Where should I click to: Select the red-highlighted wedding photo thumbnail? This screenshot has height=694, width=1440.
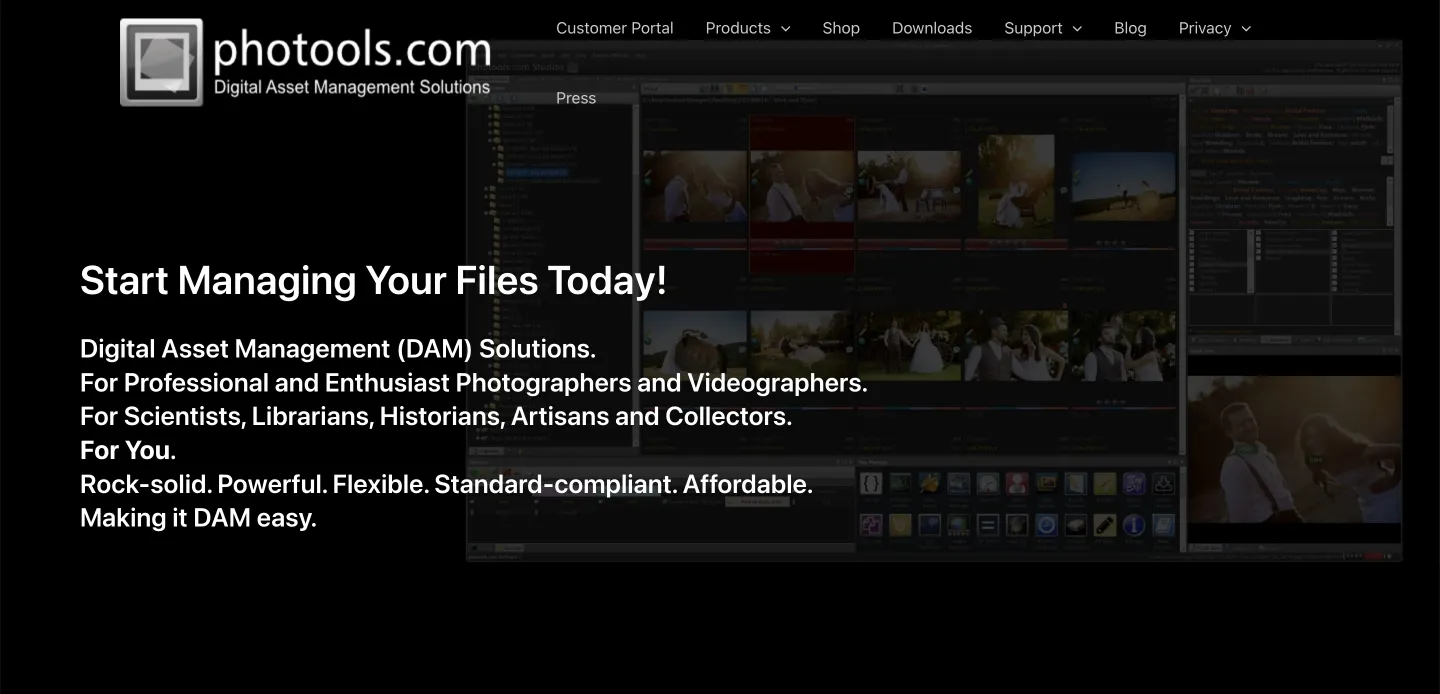pos(801,186)
